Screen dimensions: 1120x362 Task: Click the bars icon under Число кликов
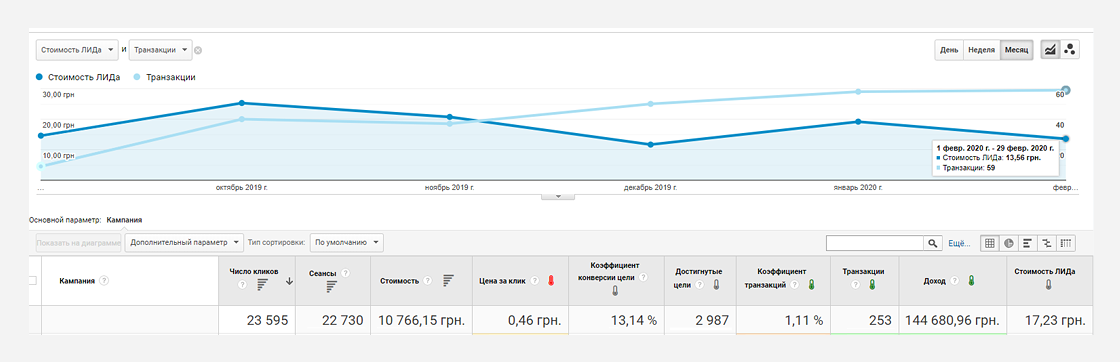[x=262, y=286]
